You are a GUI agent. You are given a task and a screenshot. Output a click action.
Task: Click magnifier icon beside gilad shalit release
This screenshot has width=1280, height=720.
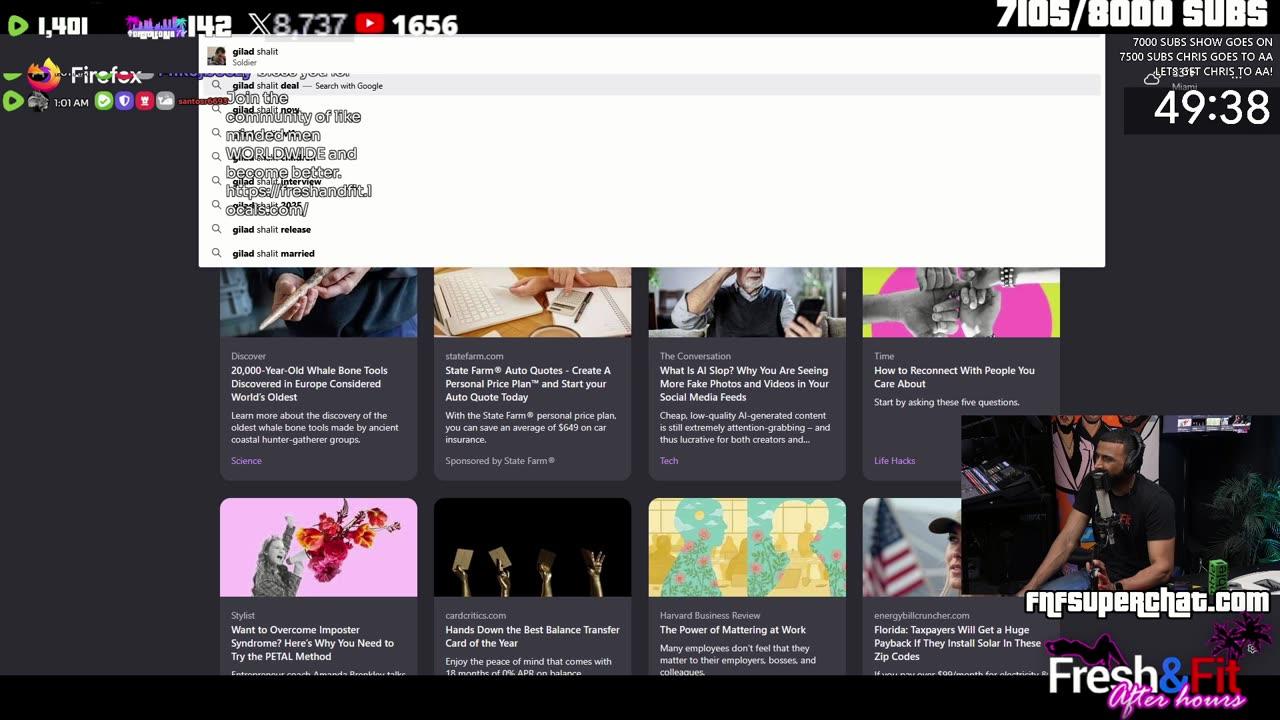tap(216, 229)
